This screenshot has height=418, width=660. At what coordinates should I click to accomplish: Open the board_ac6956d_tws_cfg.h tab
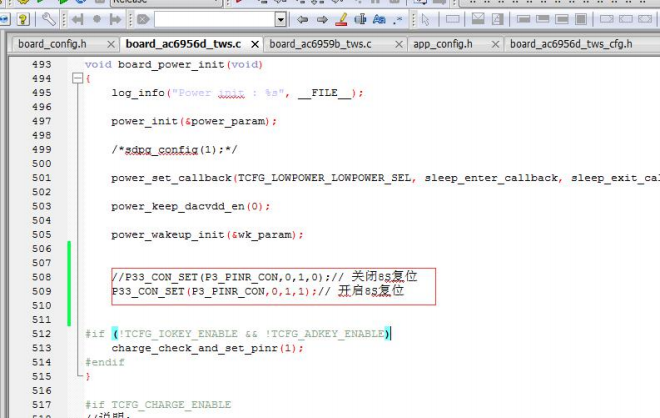571,44
